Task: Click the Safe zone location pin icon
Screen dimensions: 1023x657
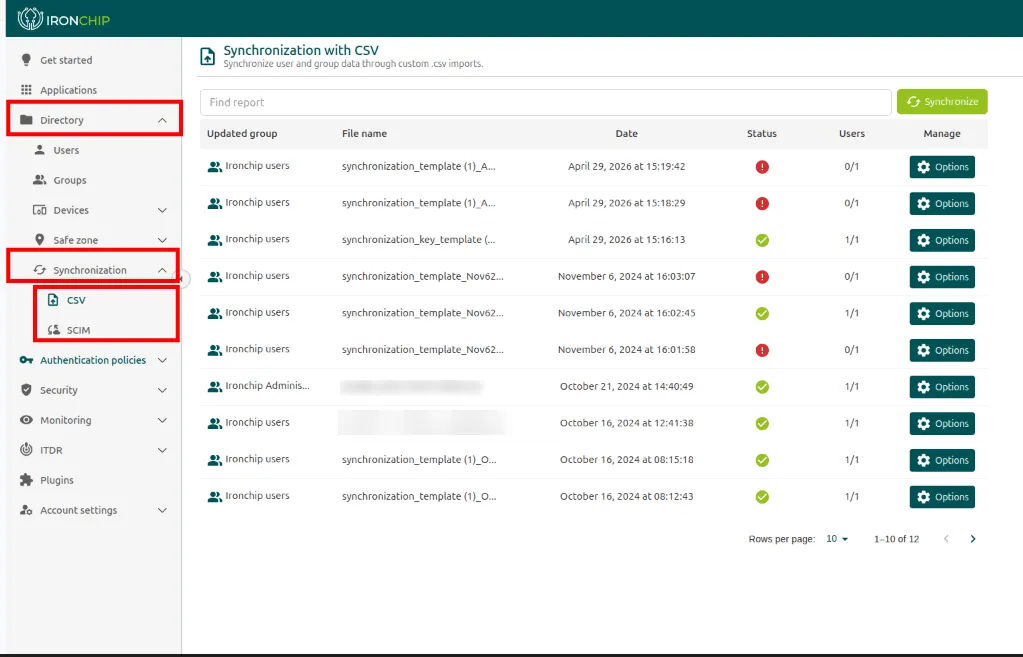Action: click(x=40, y=239)
